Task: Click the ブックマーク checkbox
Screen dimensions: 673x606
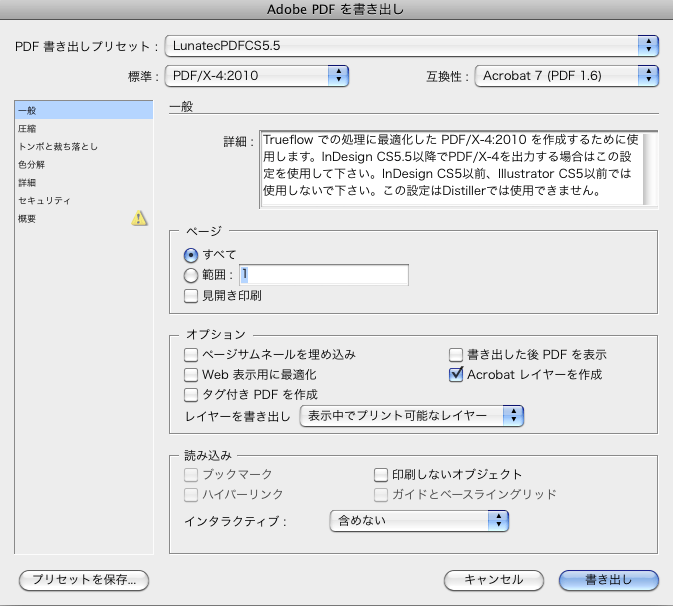Action: pyautogui.click(x=191, y=475)
